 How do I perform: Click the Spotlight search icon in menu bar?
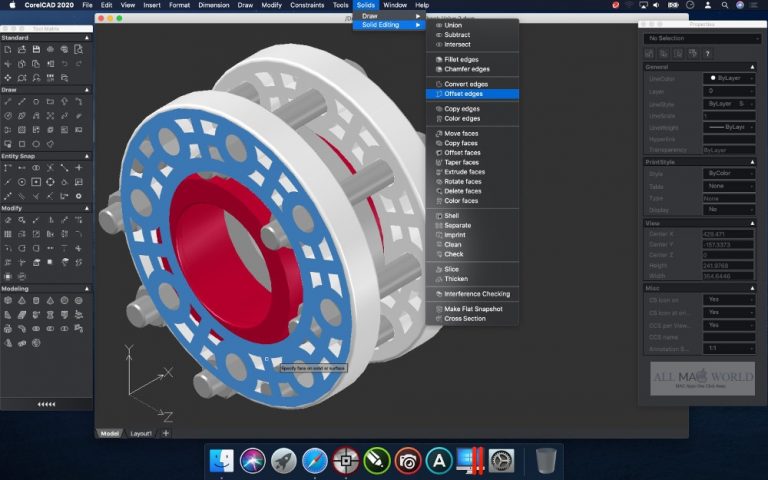click(x=724, y=5)
